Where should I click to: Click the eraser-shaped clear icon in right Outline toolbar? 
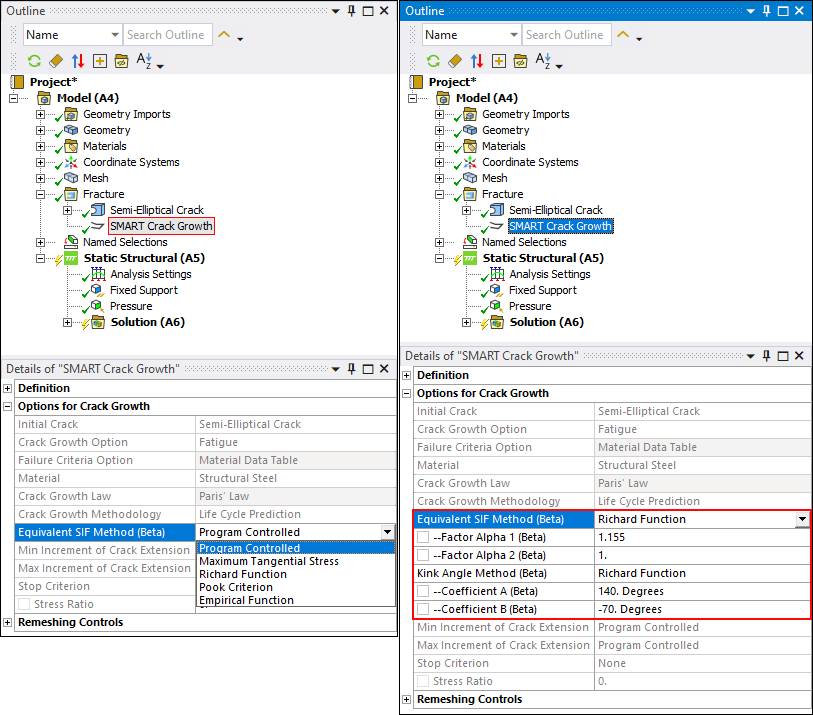click(455, 61)
